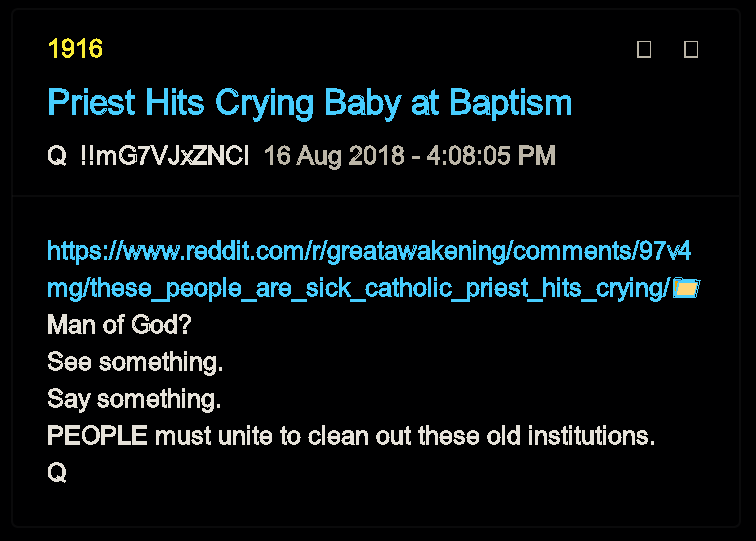Open the "Priest Hits Crying Baby at Baptism" title

(x=309, y=103)
